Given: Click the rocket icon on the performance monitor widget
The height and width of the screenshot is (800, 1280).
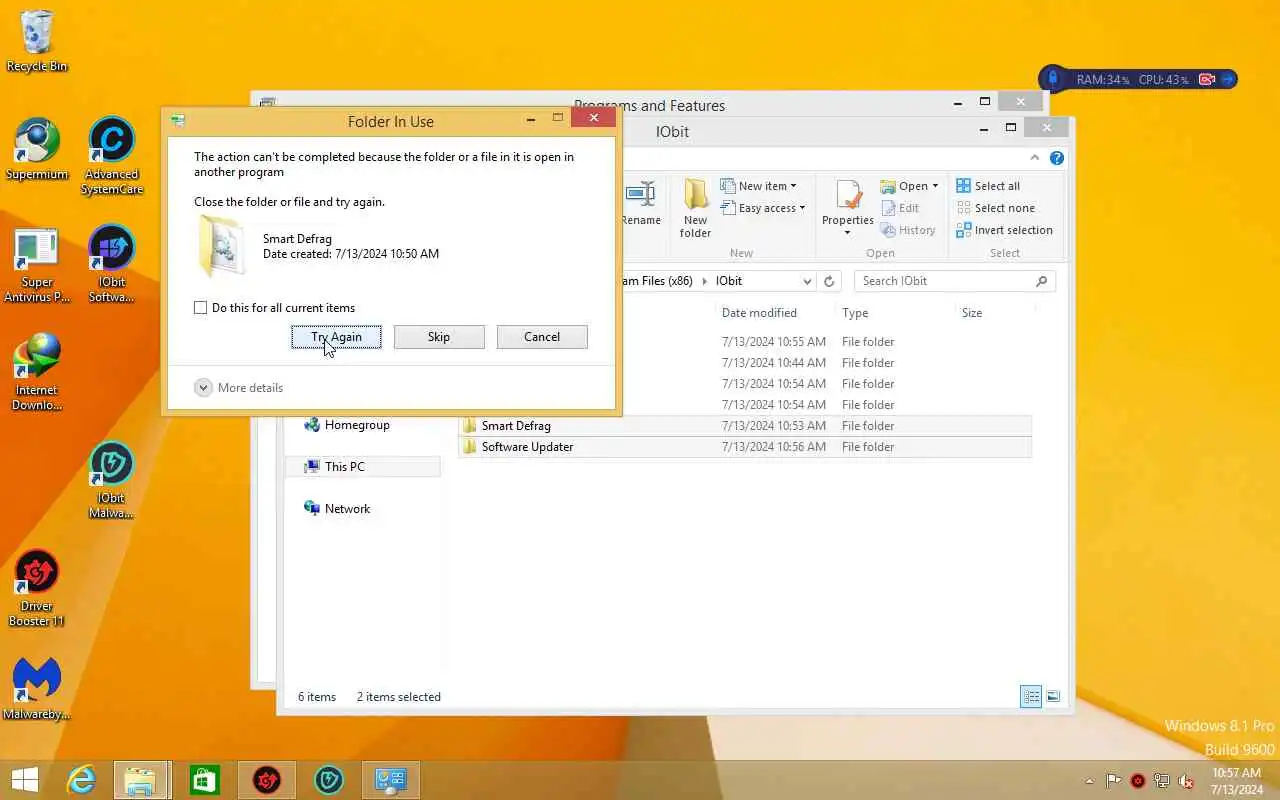Looking at the screenshot, I should pos(1053,79).
